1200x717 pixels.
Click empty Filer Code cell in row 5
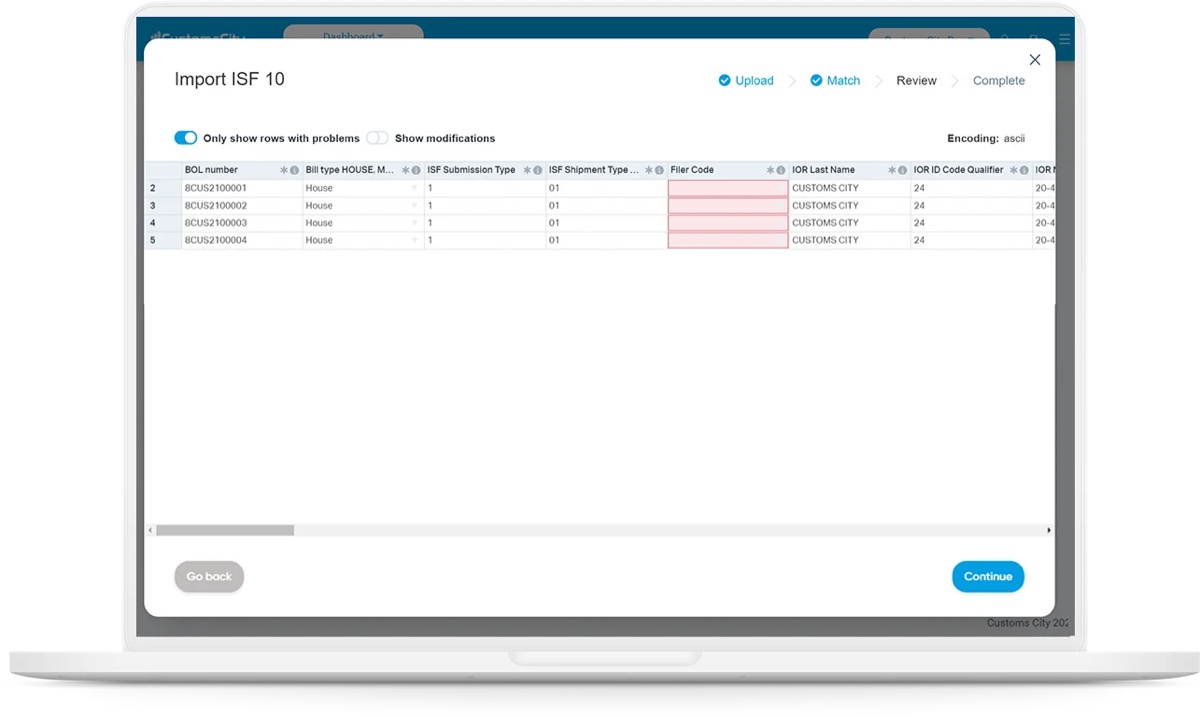(728, 240)
